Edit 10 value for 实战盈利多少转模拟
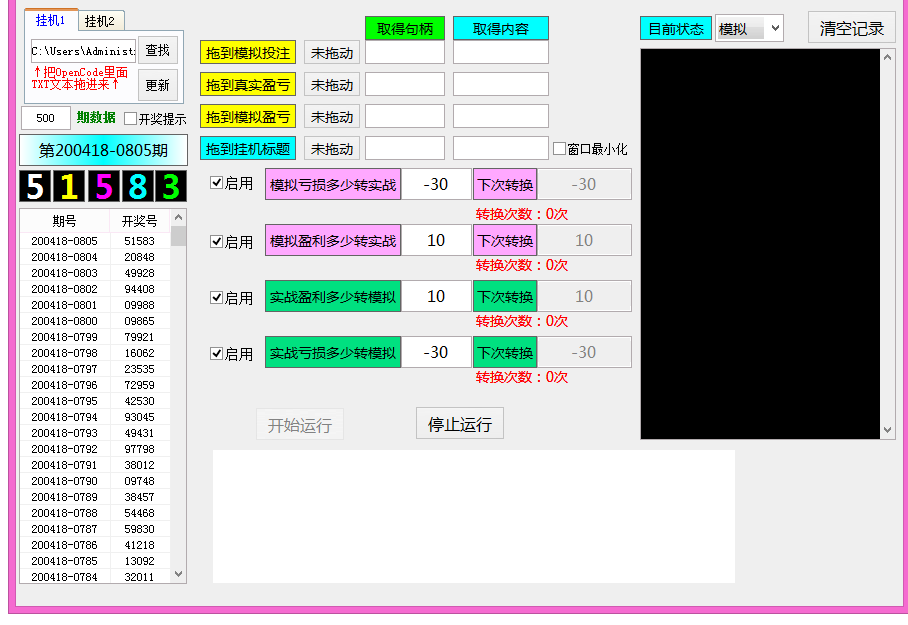The image size is (908, 625). click(x=436, y=296)
